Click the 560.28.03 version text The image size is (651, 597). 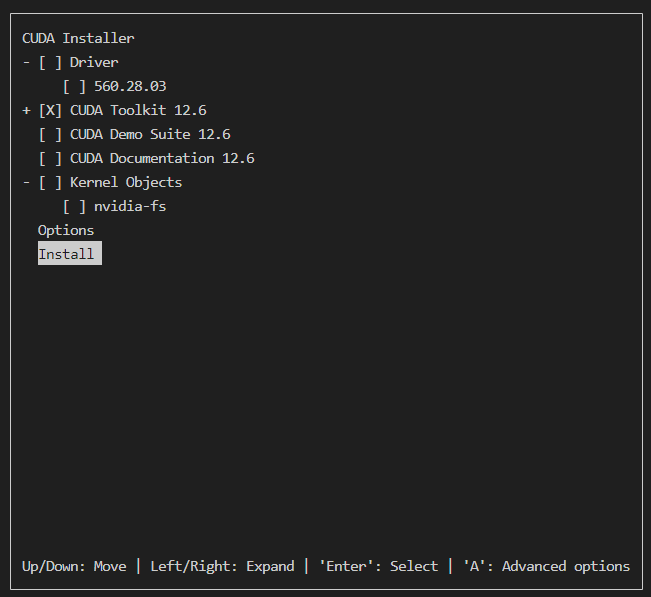tap(130, 87)
